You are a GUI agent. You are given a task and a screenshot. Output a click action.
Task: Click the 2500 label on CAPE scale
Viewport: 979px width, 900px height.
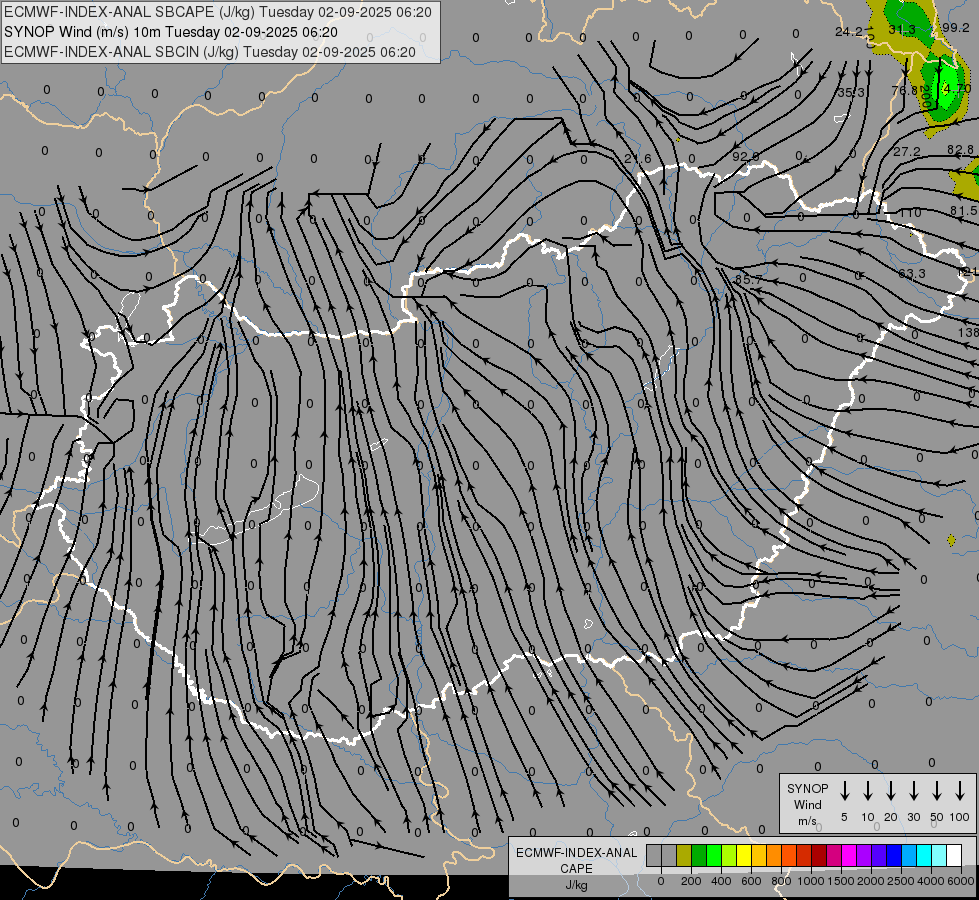pyautogui.click(x=901, y=881)
